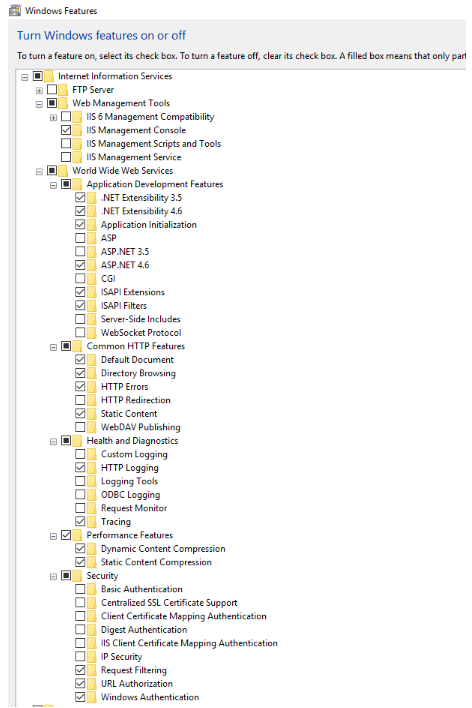Collapse the Health and Diagnostics node
This screenshot has height=708, width=472.
[53, 441]
